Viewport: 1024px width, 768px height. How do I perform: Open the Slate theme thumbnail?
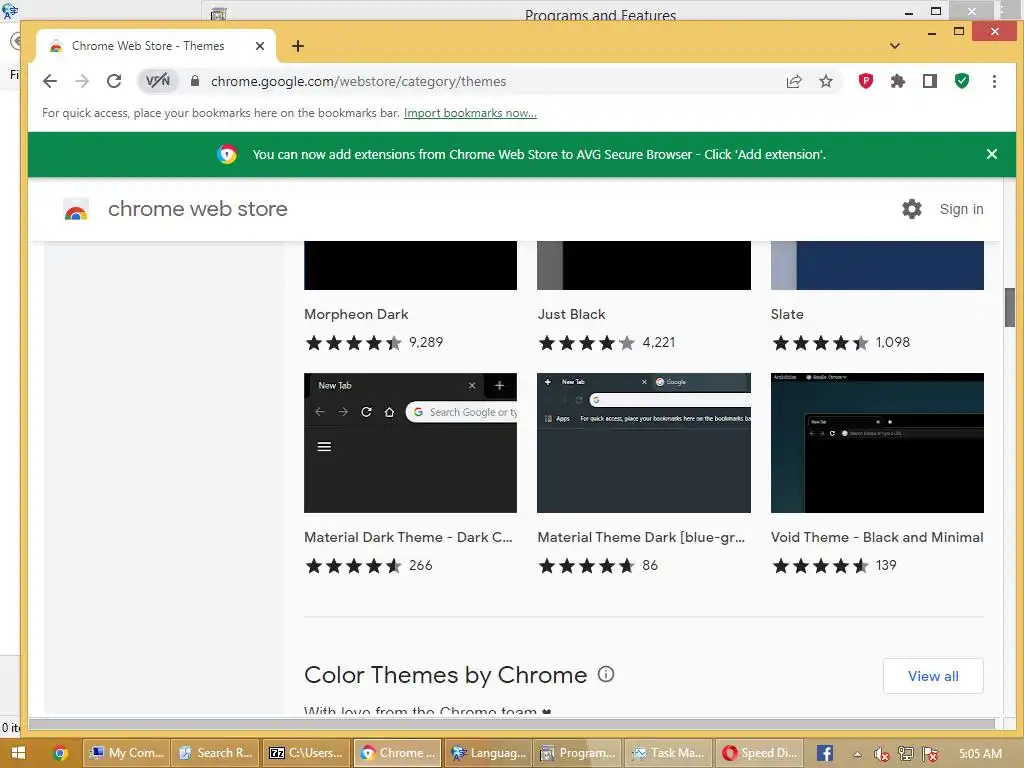point(877,265)
